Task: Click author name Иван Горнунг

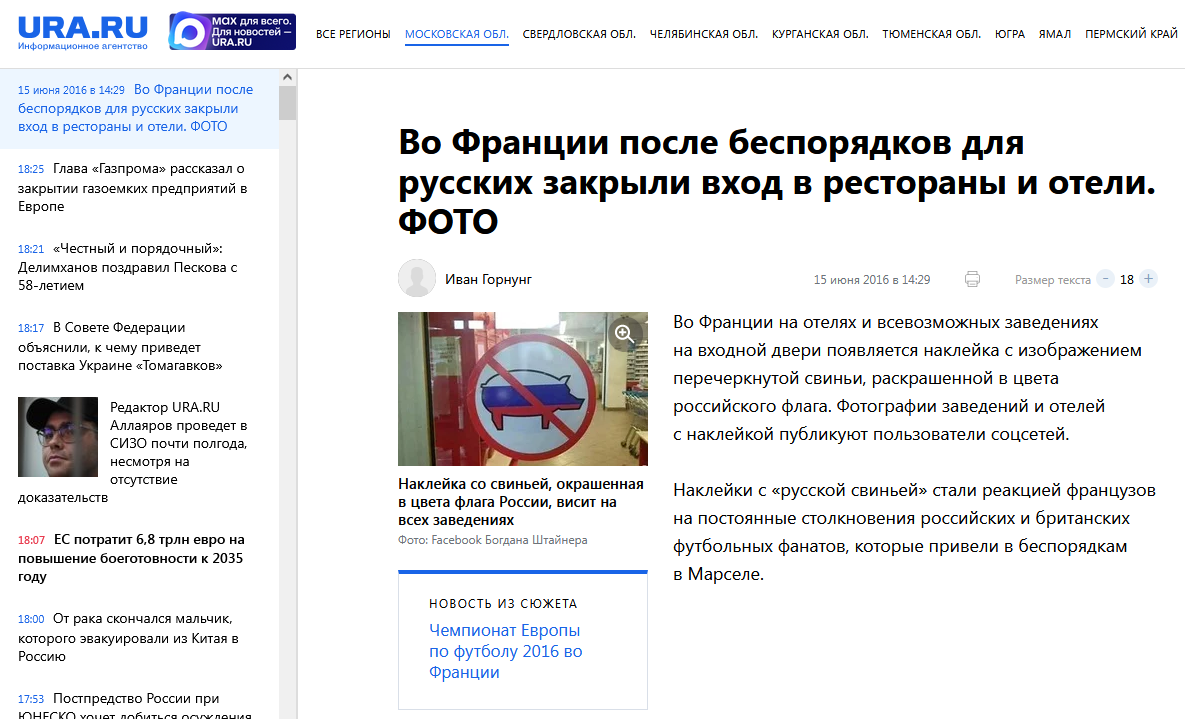Action: pos(488,279)
